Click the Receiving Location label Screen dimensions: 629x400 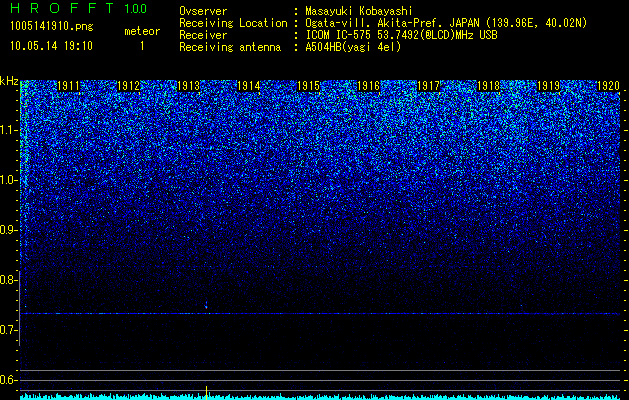(x=233, y=23)
